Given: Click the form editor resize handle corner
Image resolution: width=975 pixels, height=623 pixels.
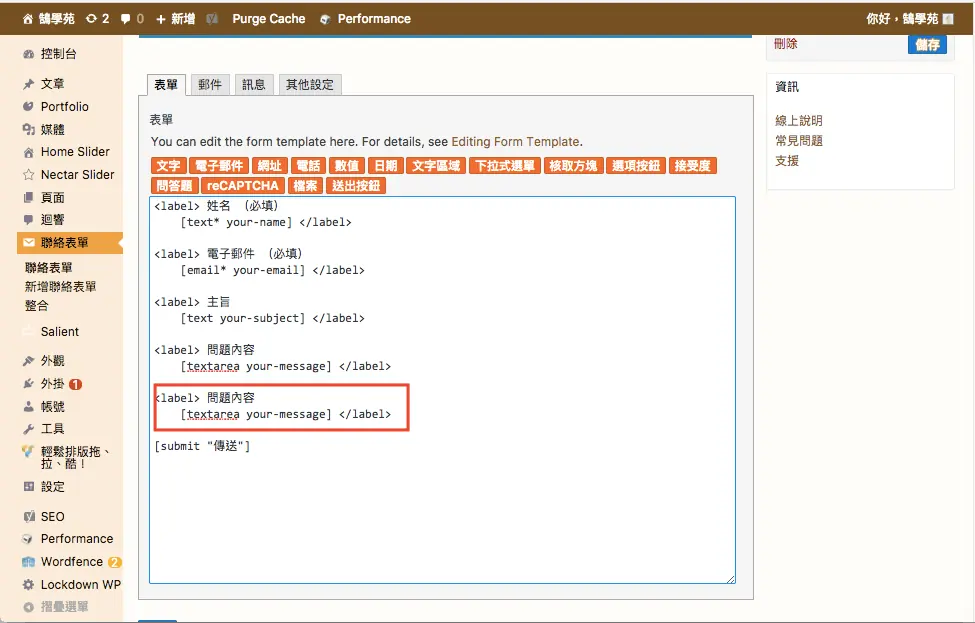Looking at the screenshot, I should (731, 579).
